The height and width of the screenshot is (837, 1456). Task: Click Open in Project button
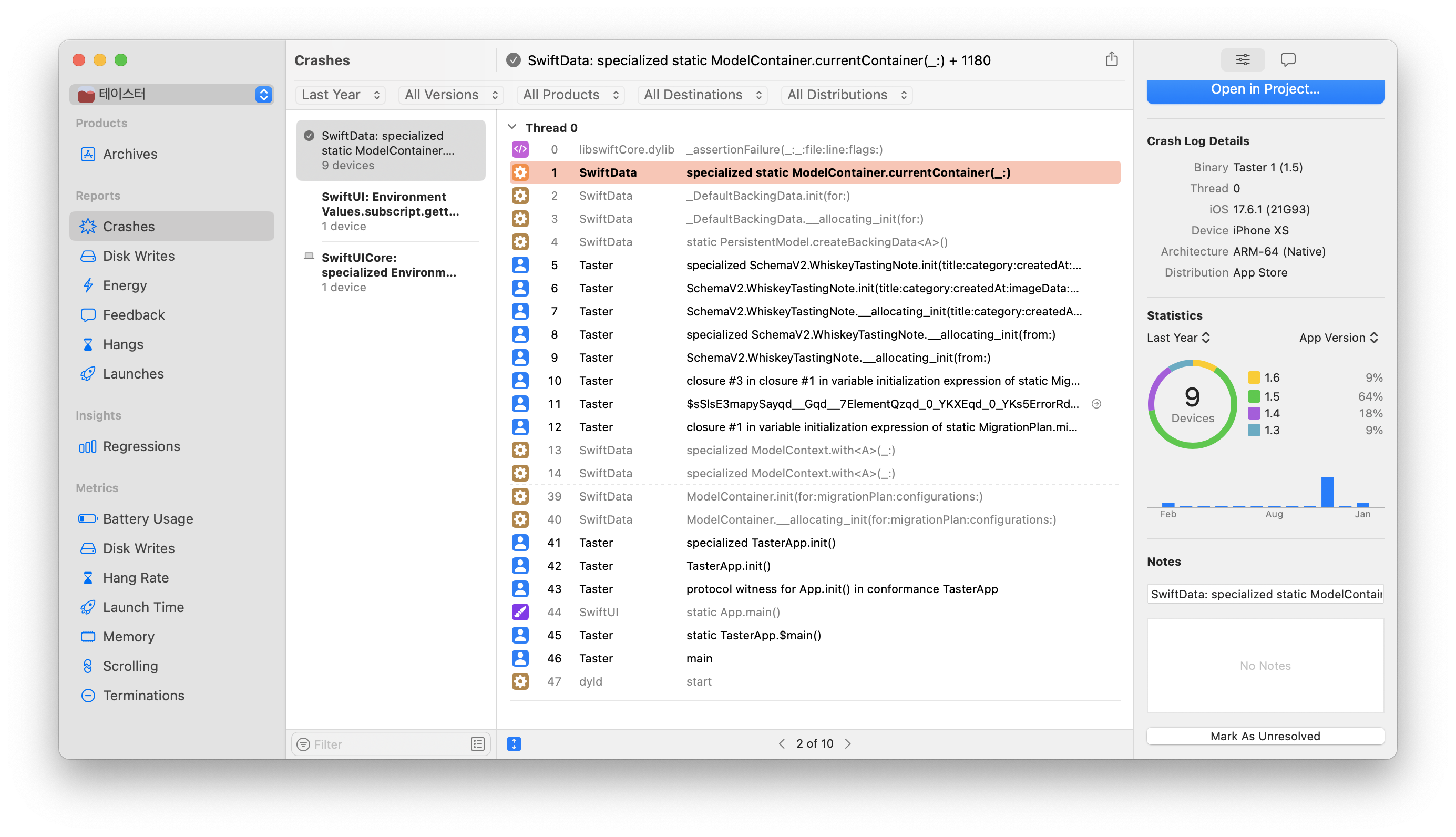[x=1265, y=90]
